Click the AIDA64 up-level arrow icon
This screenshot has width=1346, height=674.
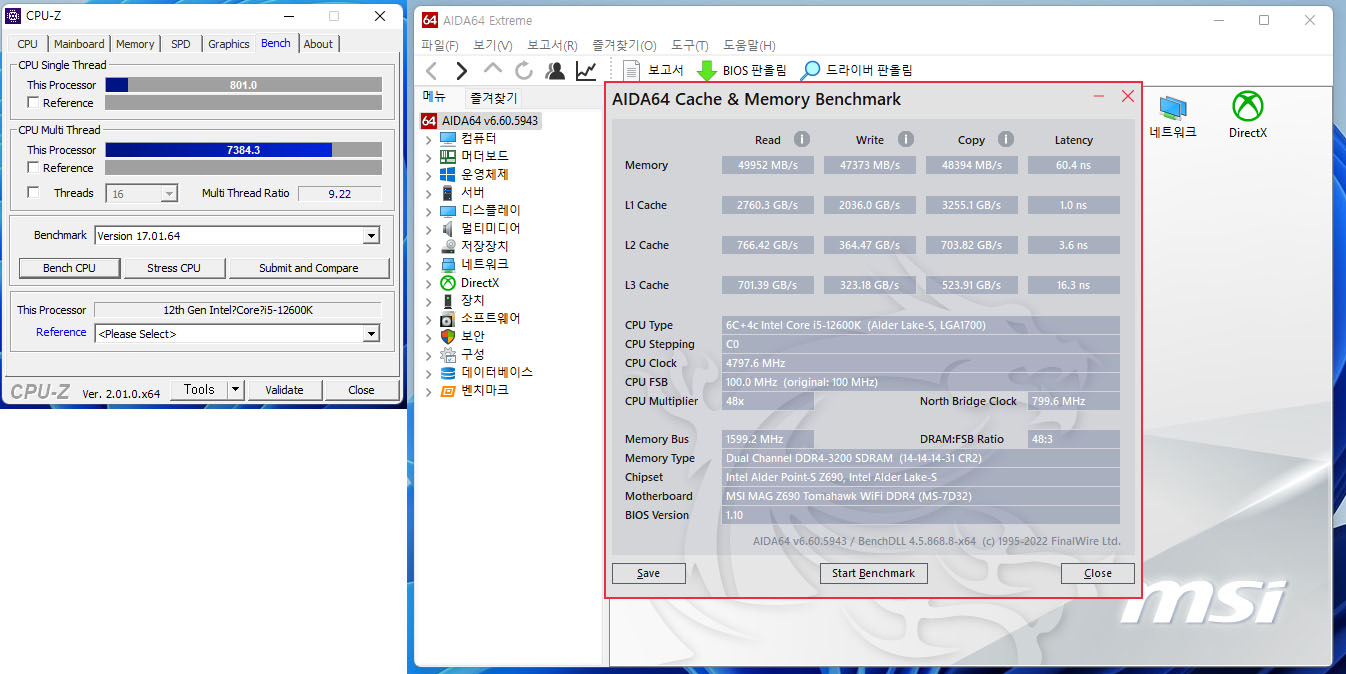493,70
